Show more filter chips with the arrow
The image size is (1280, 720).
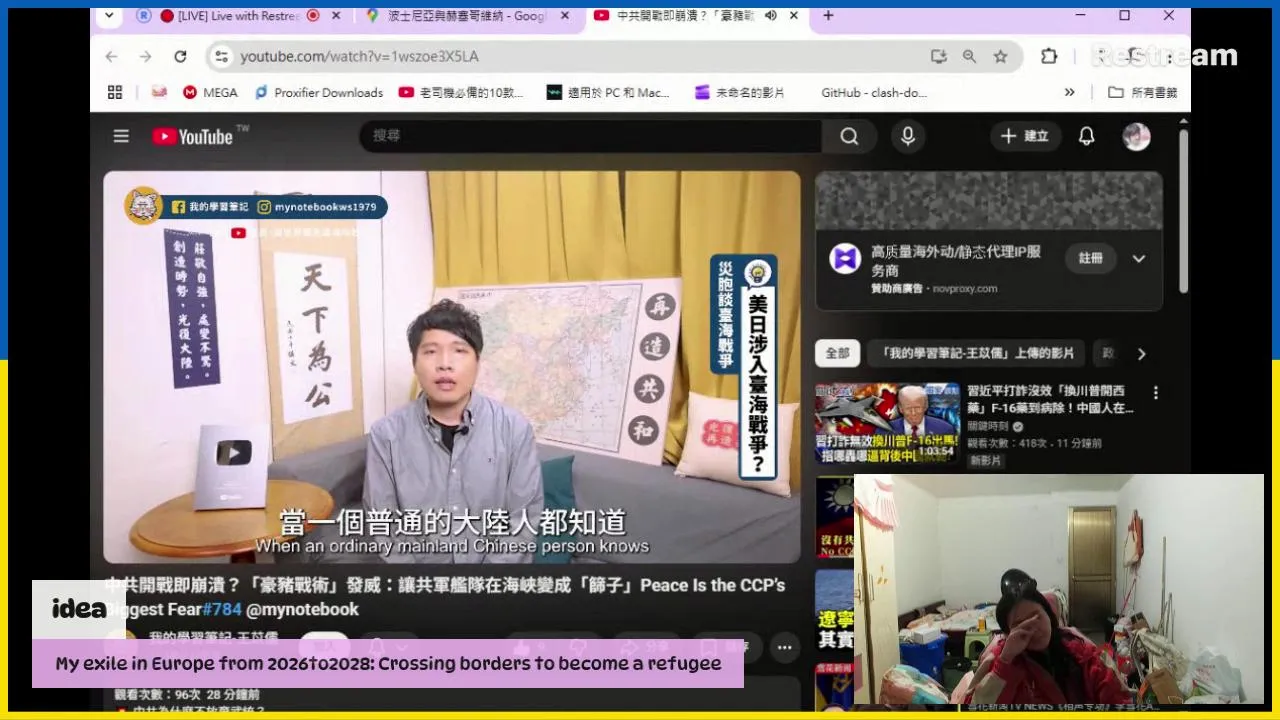1141,353
